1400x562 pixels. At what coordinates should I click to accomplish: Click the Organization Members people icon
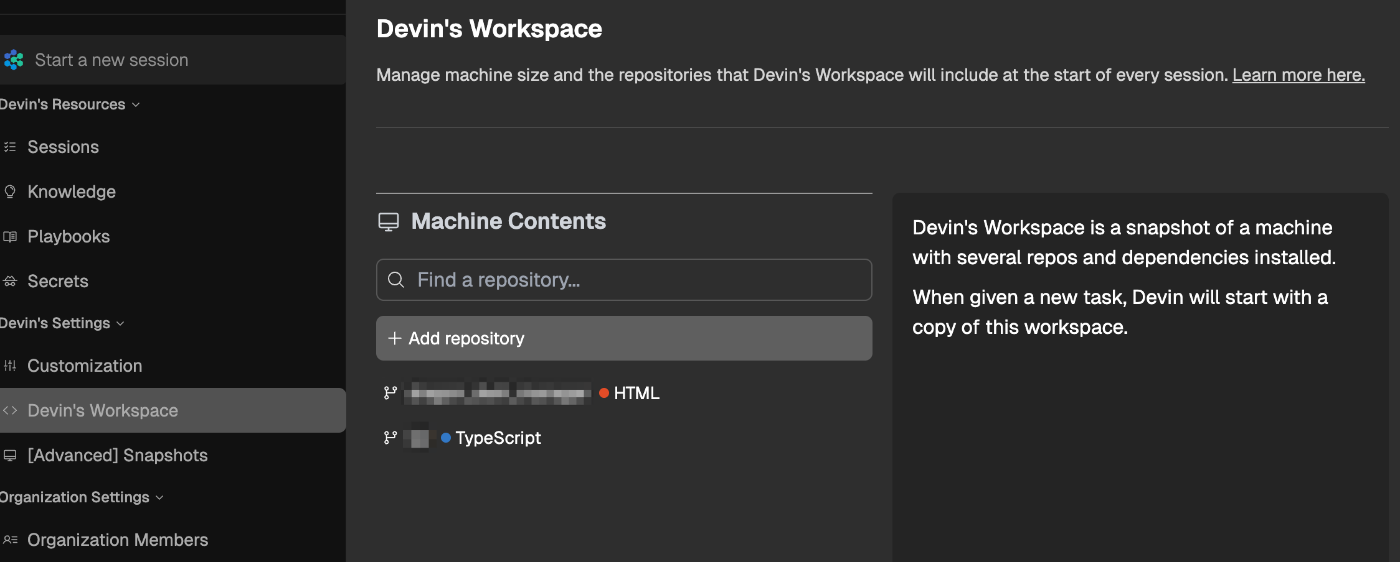point(10,540)
